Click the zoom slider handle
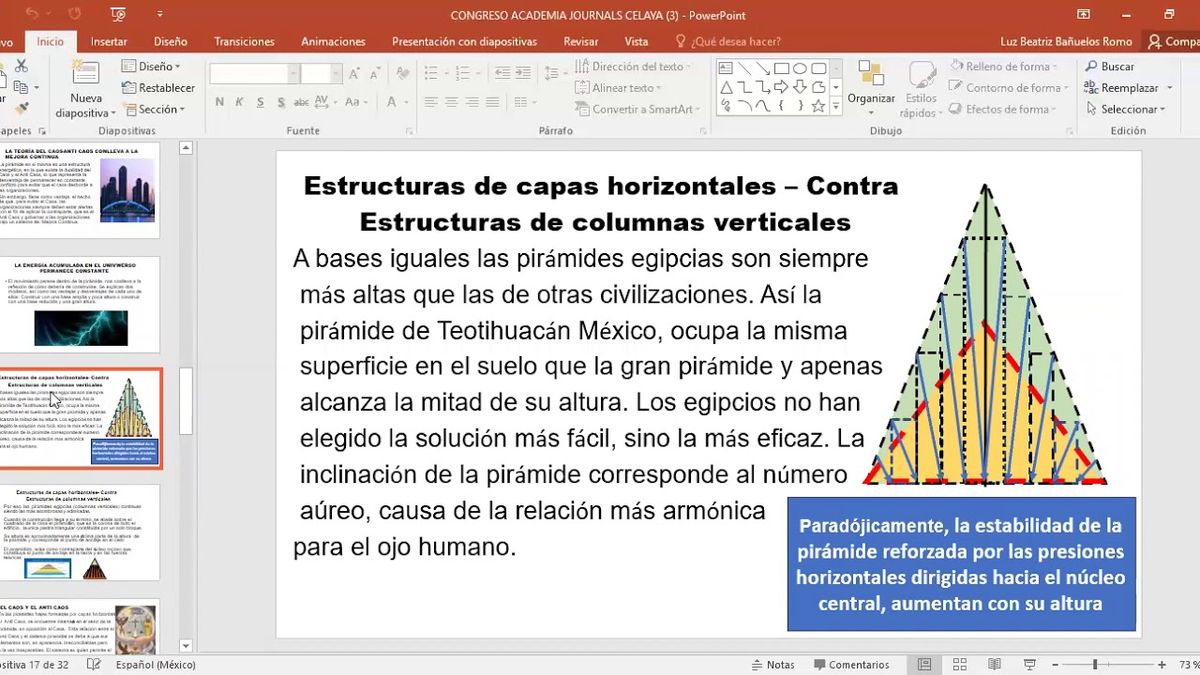This screenshot has height=675, width=1200. point(1095,664)
